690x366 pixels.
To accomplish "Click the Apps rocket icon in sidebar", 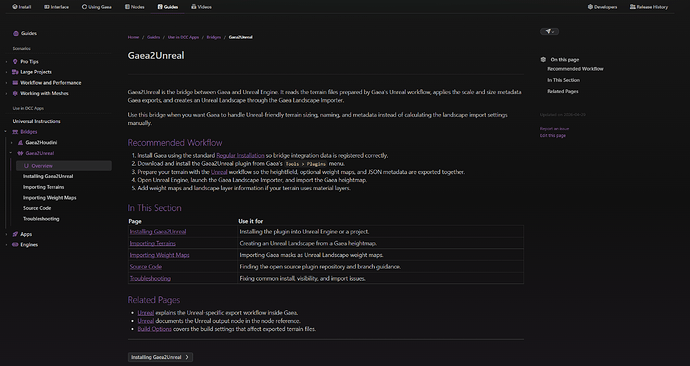I will (15, 234).
